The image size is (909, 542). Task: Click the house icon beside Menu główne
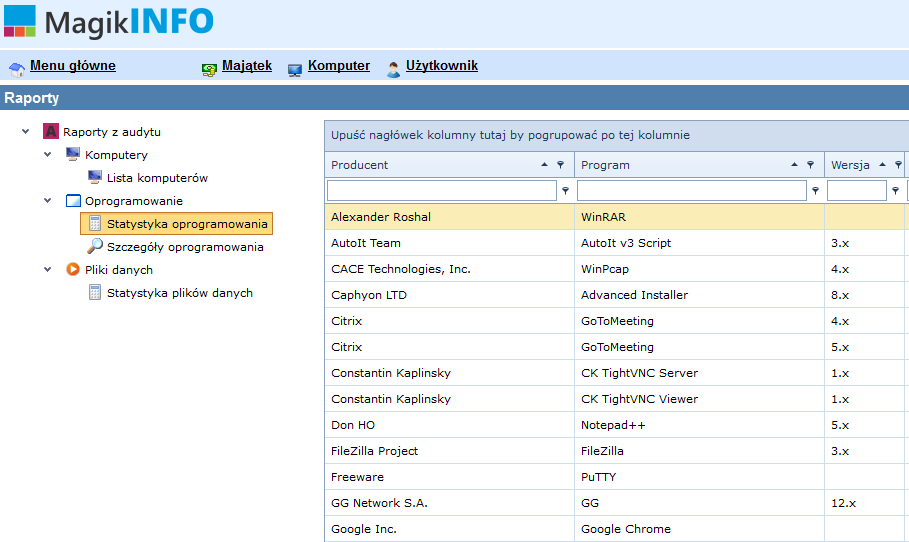tap(17, 70)
